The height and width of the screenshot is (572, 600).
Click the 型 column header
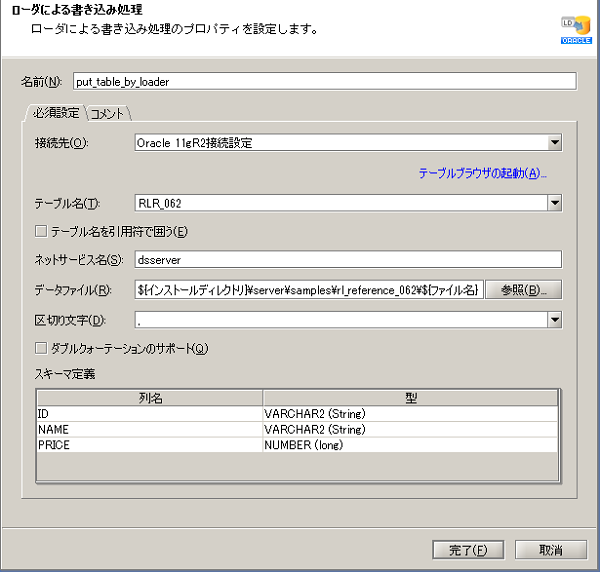410,397
